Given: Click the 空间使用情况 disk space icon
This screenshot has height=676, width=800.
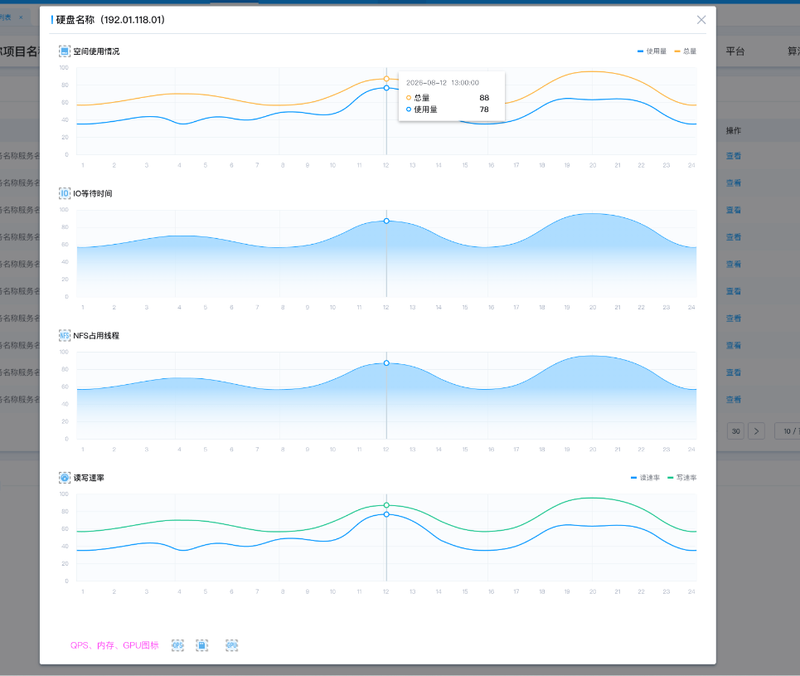Looking at the screenshot, I should click(64, 51).
